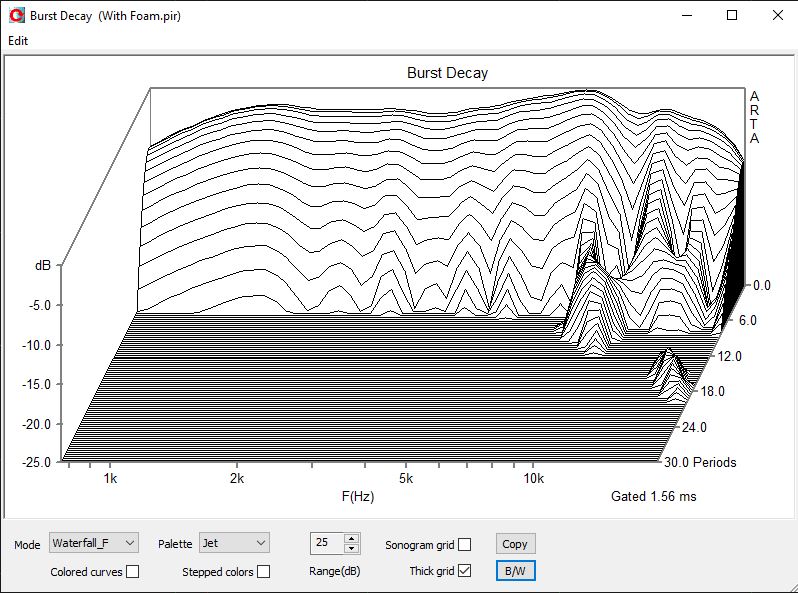
Task: Click the '10k' frequency axis label
Action: pos(533,478)
